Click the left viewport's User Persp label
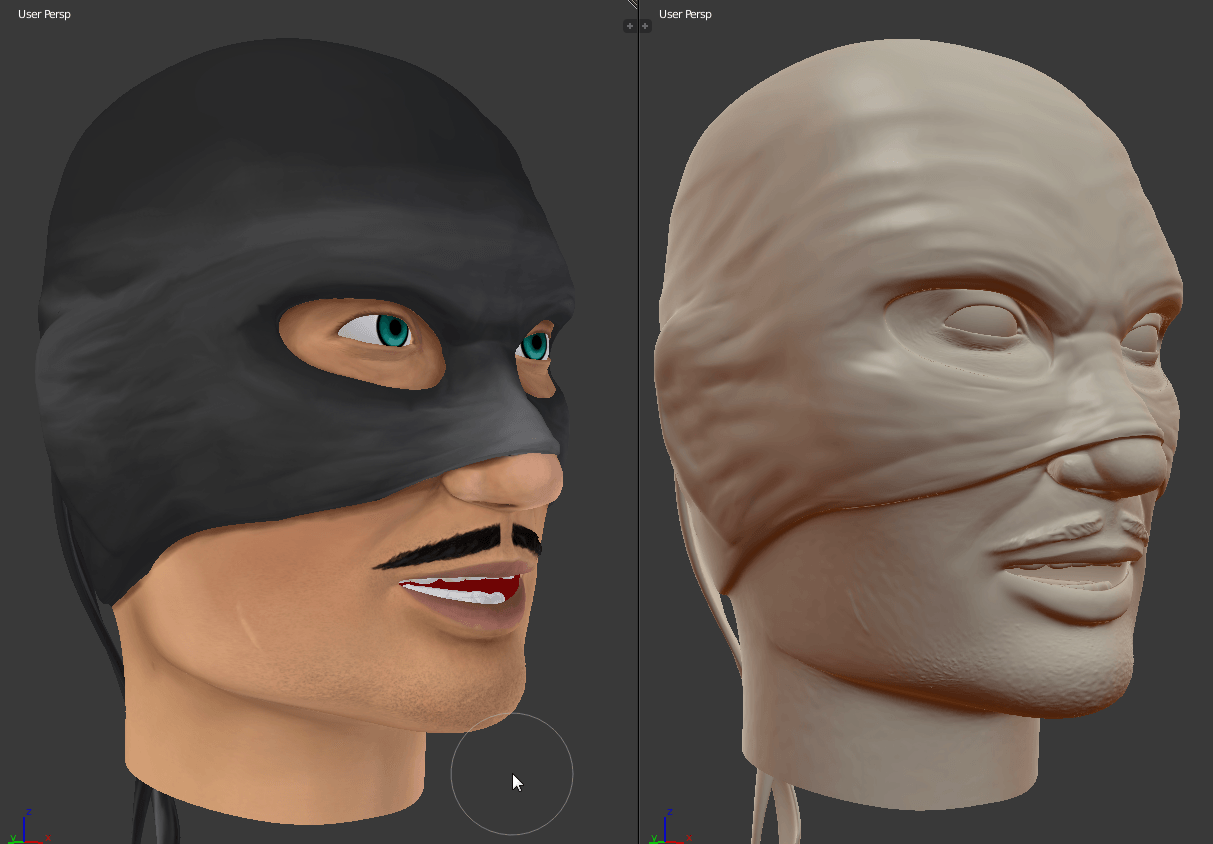 tap(44, 14)
